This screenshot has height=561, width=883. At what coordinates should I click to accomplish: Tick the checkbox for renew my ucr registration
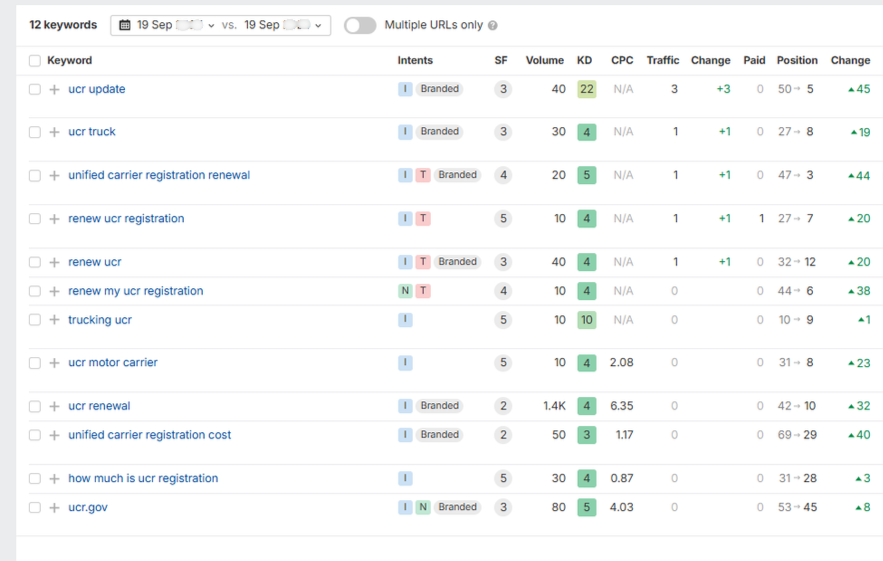[x=35, y=291]
